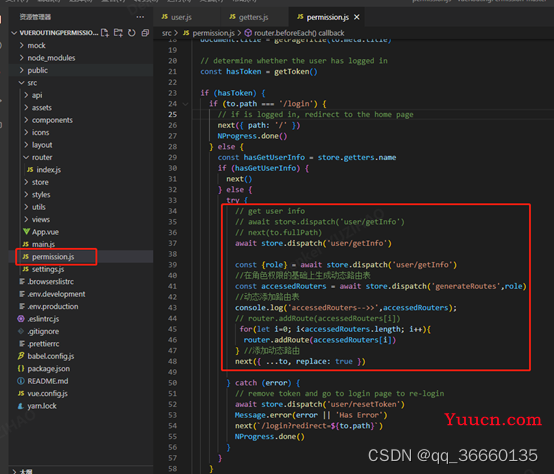Click 'NProgress.done()' on line 27
This screenshot has height=474, width=554.
tap(252, 136)
